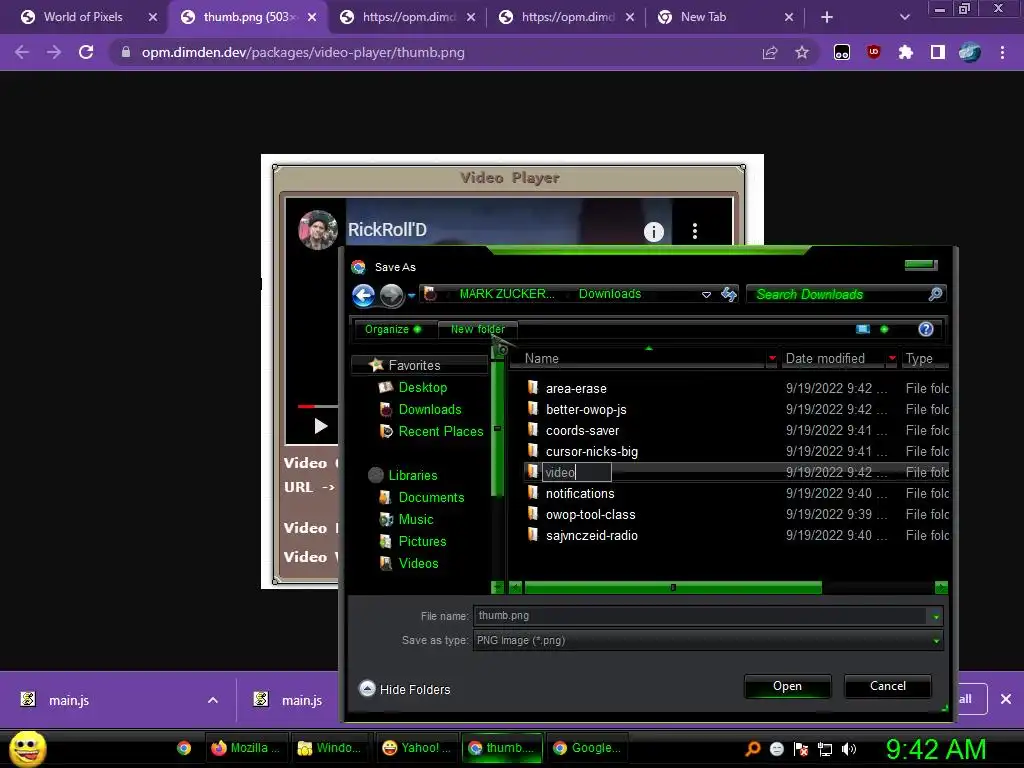Select Downloads in Favorites
This screenshot has width=1024, height=768.
pyautogui.click(x=430, y=409)
